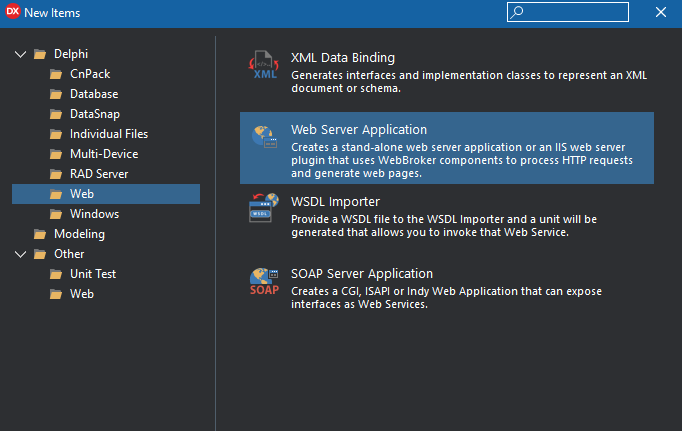Click the Web Server Application globe icon

(264, 137)
